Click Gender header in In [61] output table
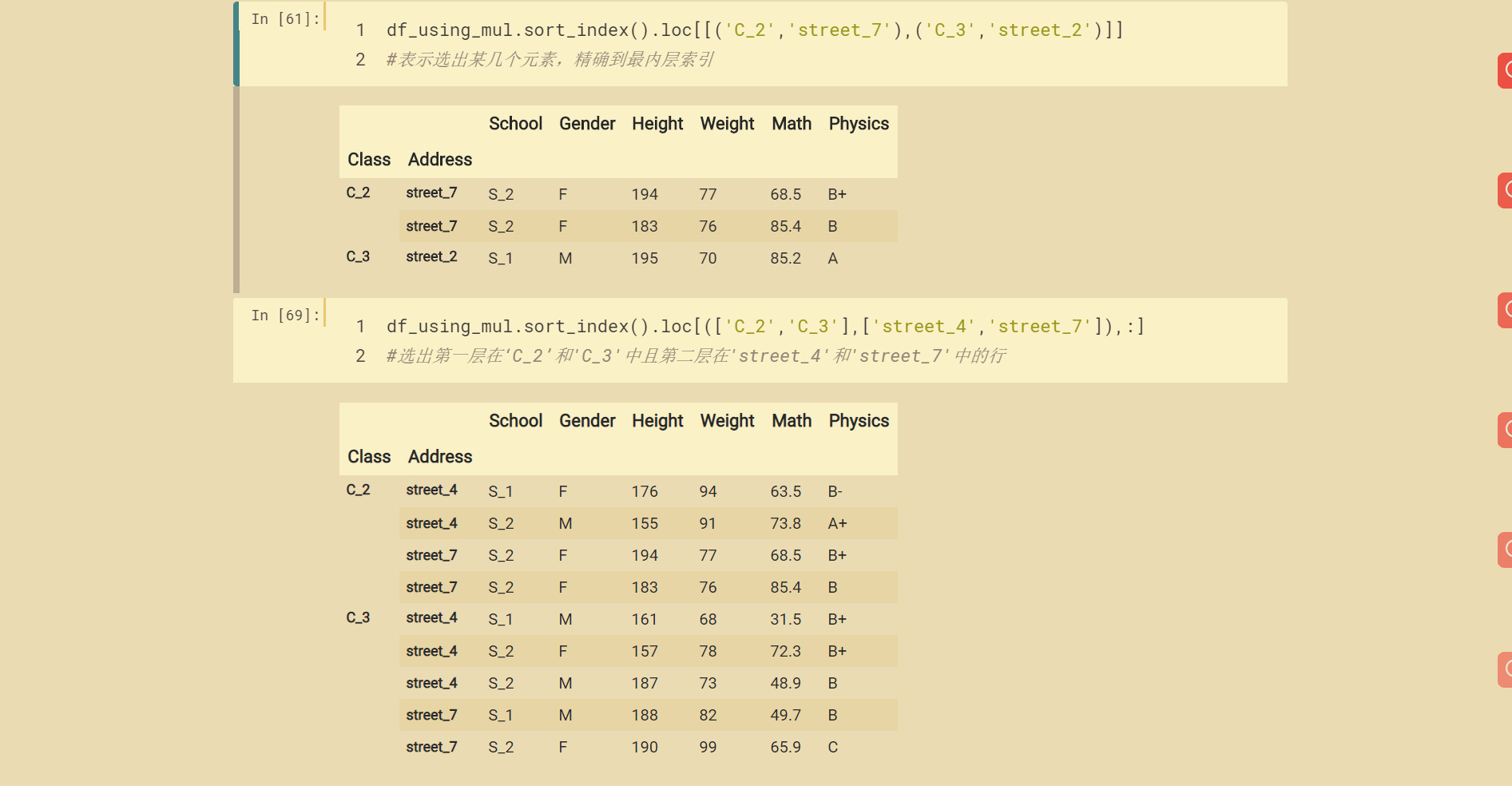Screen dimensions: 1512x786 [587, 124]
